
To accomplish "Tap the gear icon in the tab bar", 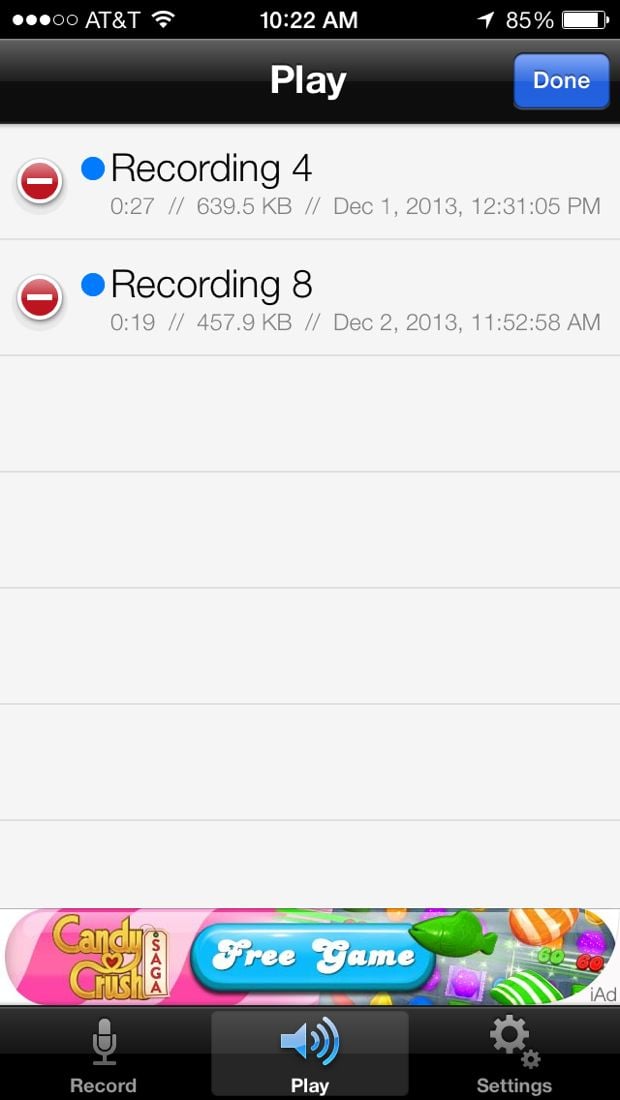I will 515,1042.
